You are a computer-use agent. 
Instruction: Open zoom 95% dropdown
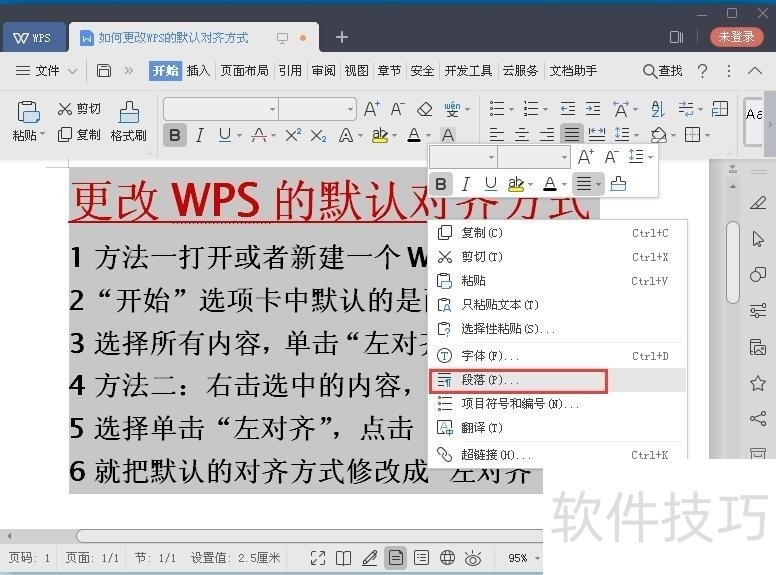(x=537, y=558)
